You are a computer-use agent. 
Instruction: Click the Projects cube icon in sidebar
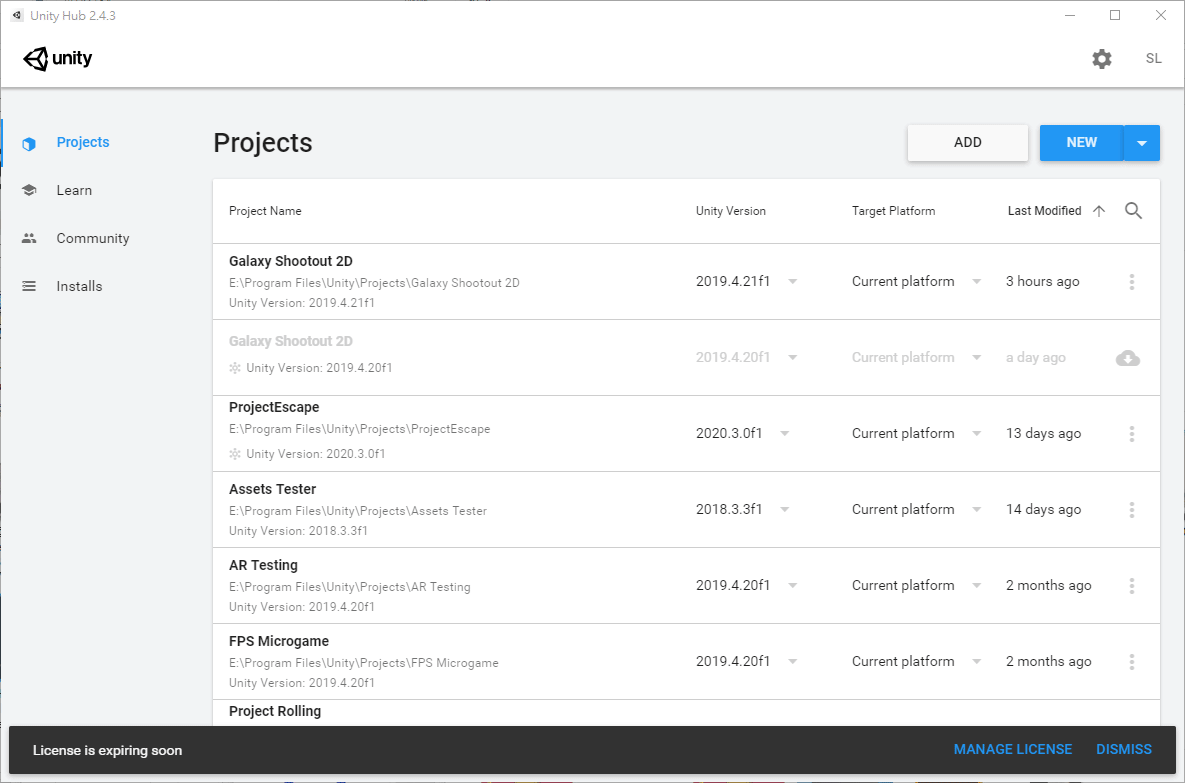click(x=29, y=143)
